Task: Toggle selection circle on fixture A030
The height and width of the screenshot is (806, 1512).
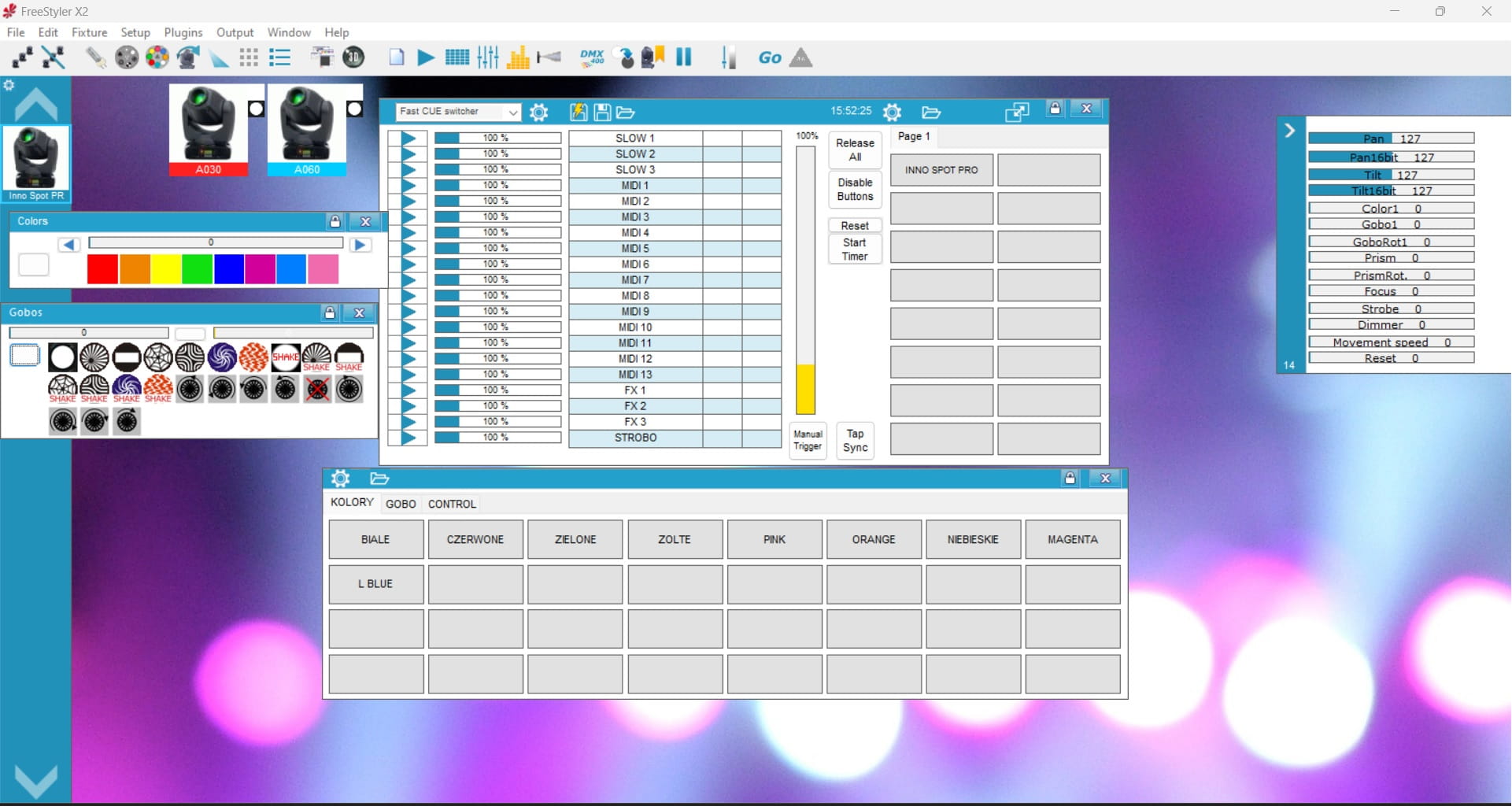Action: [256, 109]
